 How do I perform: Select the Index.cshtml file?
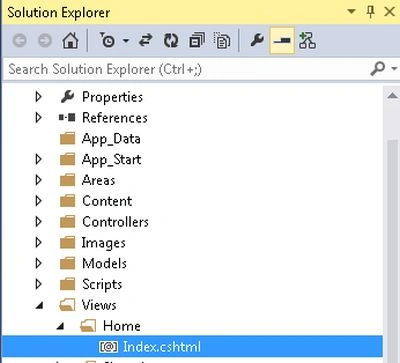162,347
